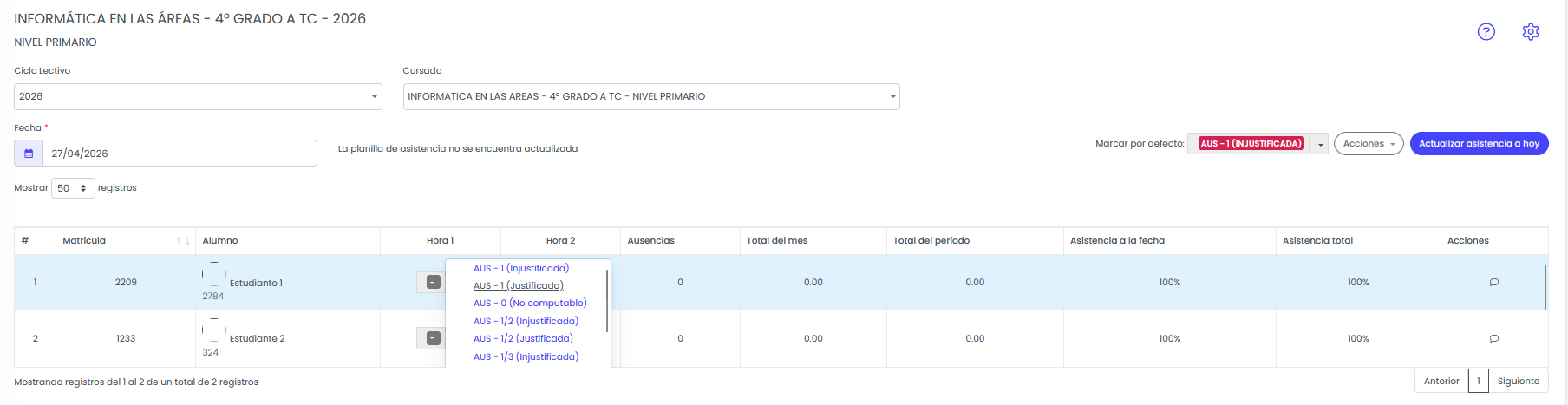Viewport: 1568px width, 405px height.
Task: Open the comment icon for Estudiante 1
Action: click(1494, 282)
